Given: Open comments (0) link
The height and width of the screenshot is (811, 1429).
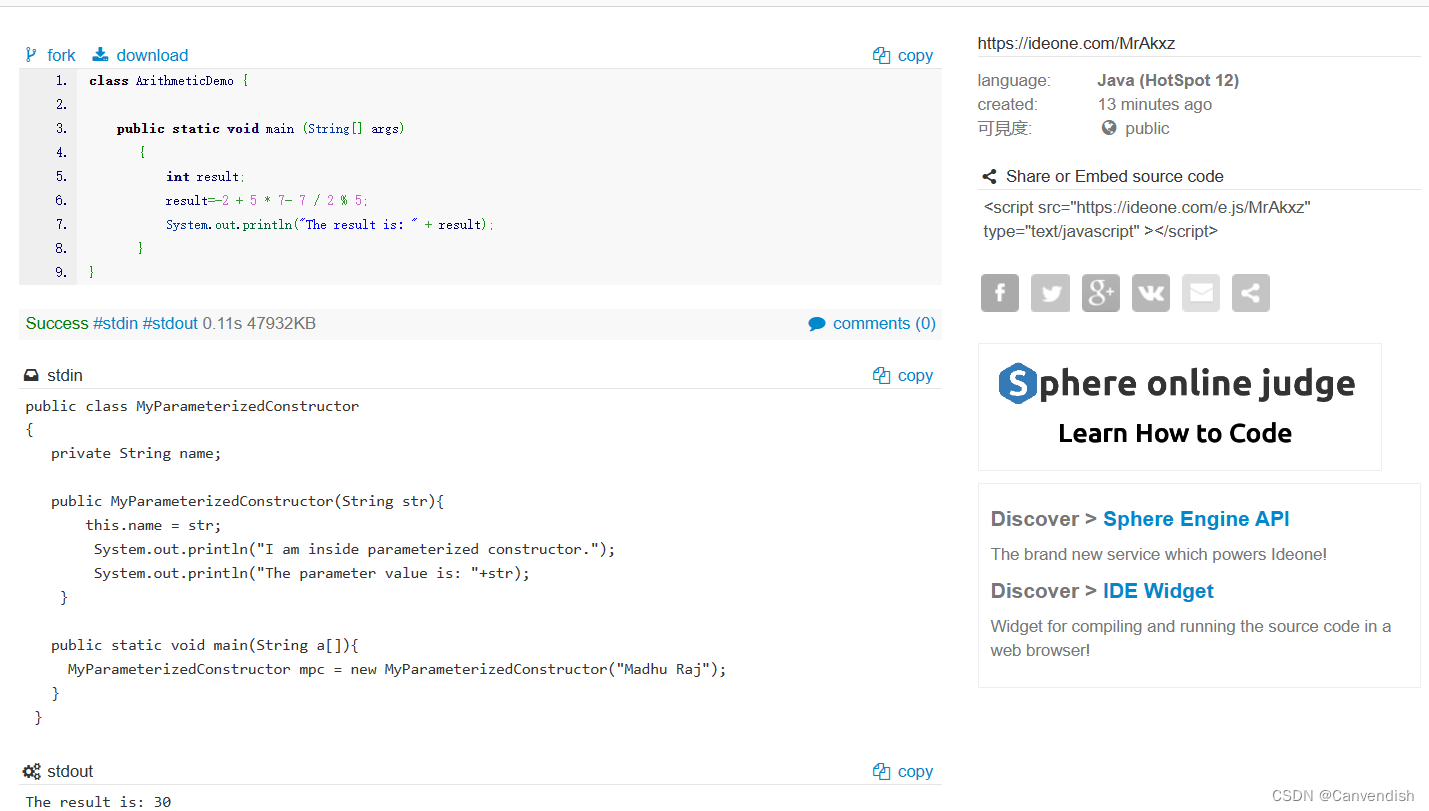Looking at the screenshot, I should tap(884, 324).
